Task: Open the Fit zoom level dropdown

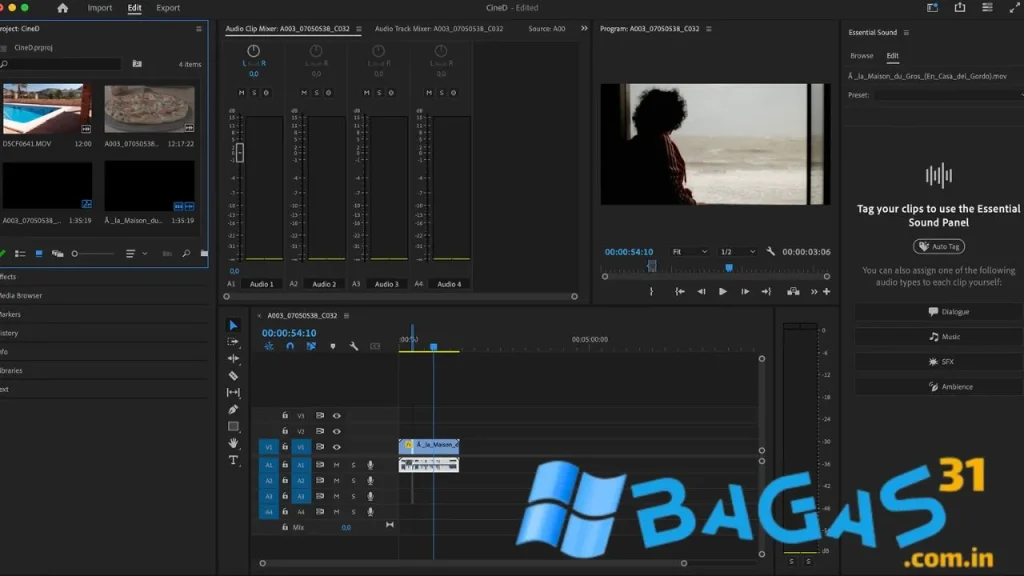Action: [690, 251]
